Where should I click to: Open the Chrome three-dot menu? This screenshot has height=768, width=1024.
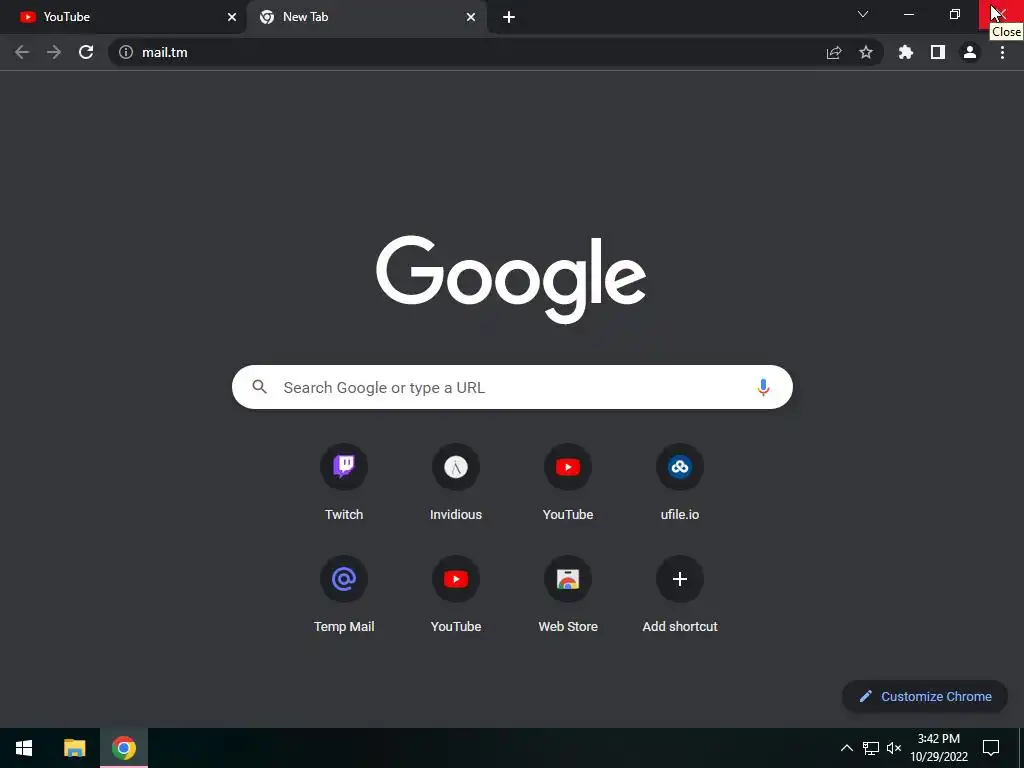[1002, 52]
